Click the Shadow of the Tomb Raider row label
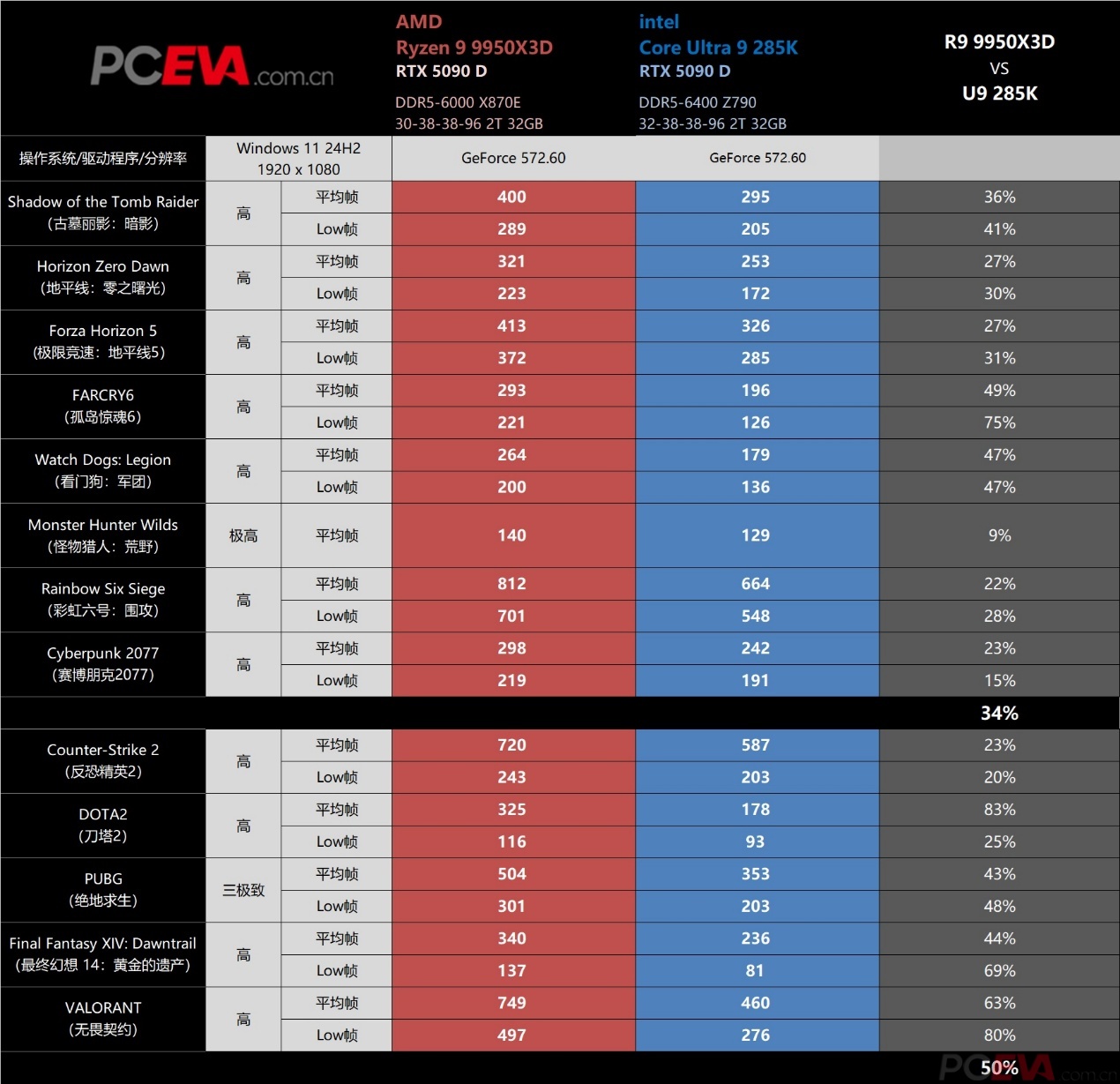The height and width of the screenshot is (1084, 1120). tap(103, 213)
